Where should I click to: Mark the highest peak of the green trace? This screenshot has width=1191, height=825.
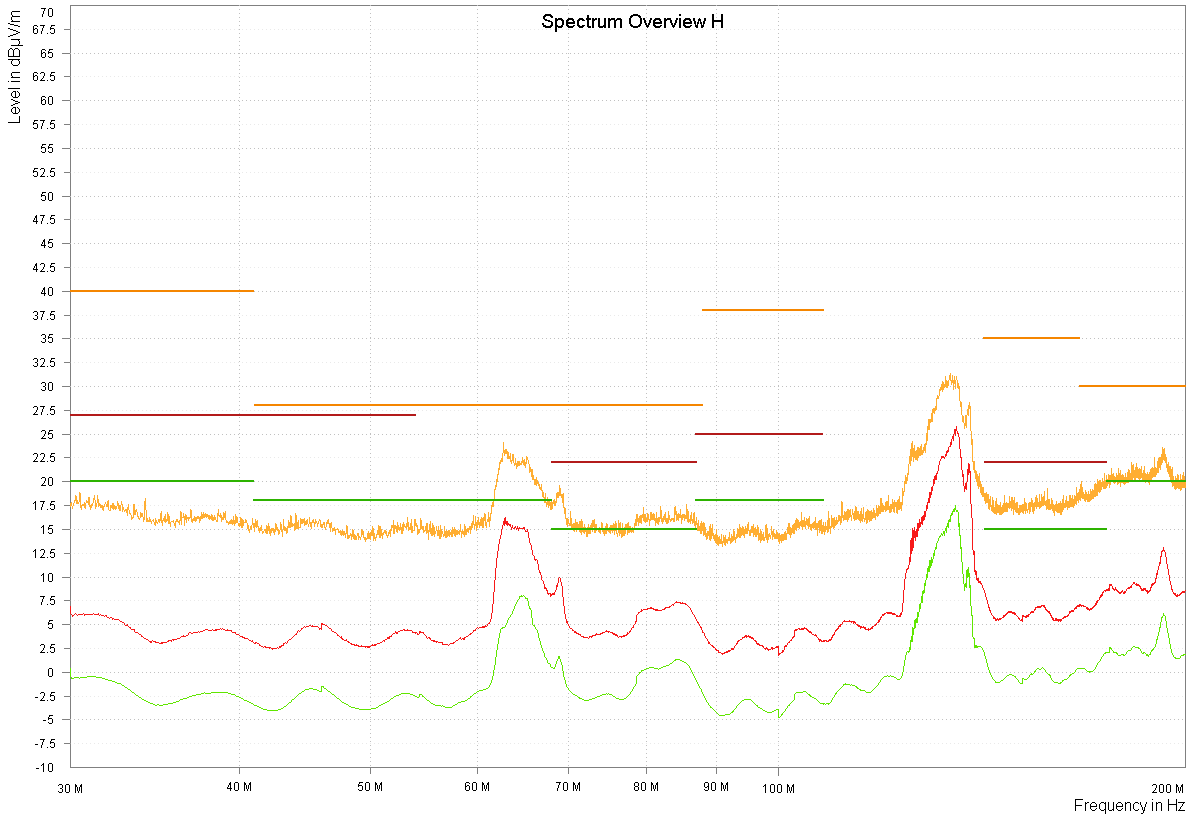coord(956,508)
